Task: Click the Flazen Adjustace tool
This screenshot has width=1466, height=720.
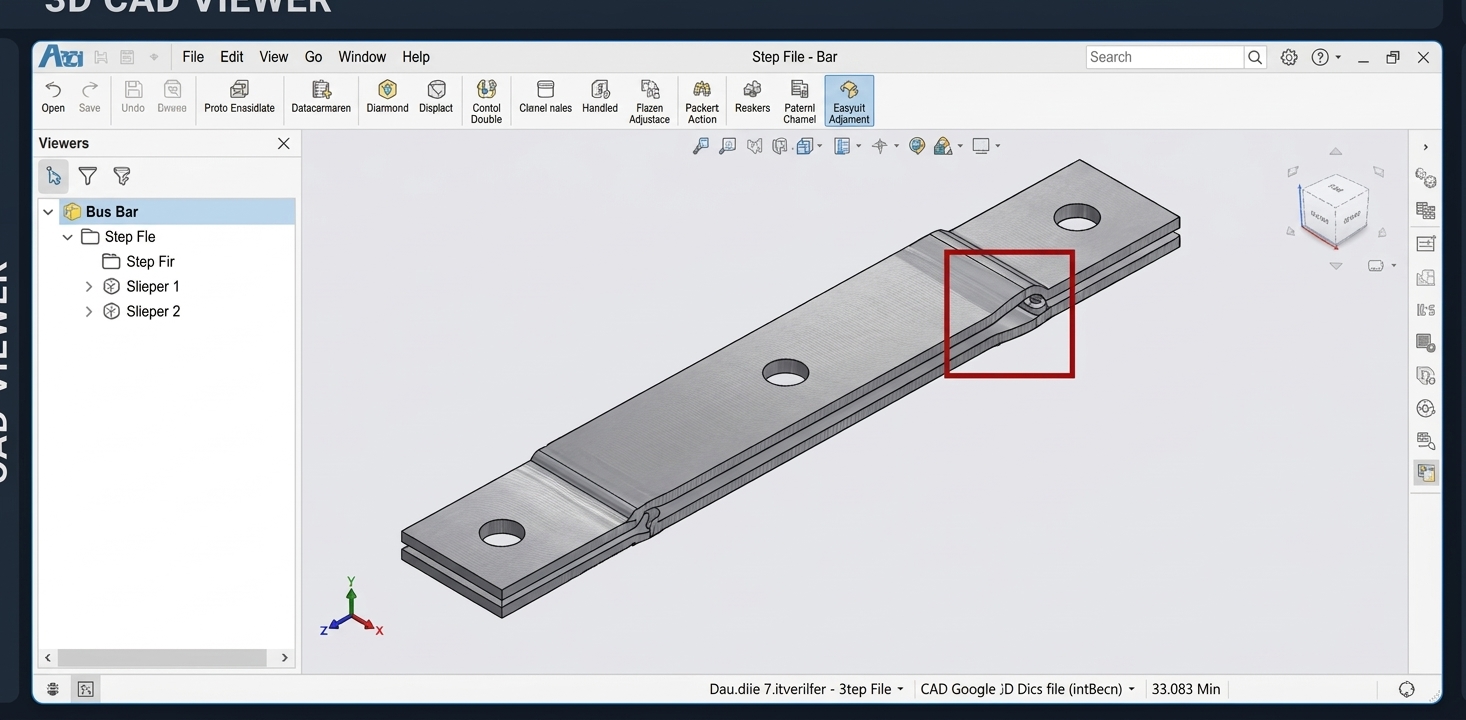Action: click(x=649, y=102)
